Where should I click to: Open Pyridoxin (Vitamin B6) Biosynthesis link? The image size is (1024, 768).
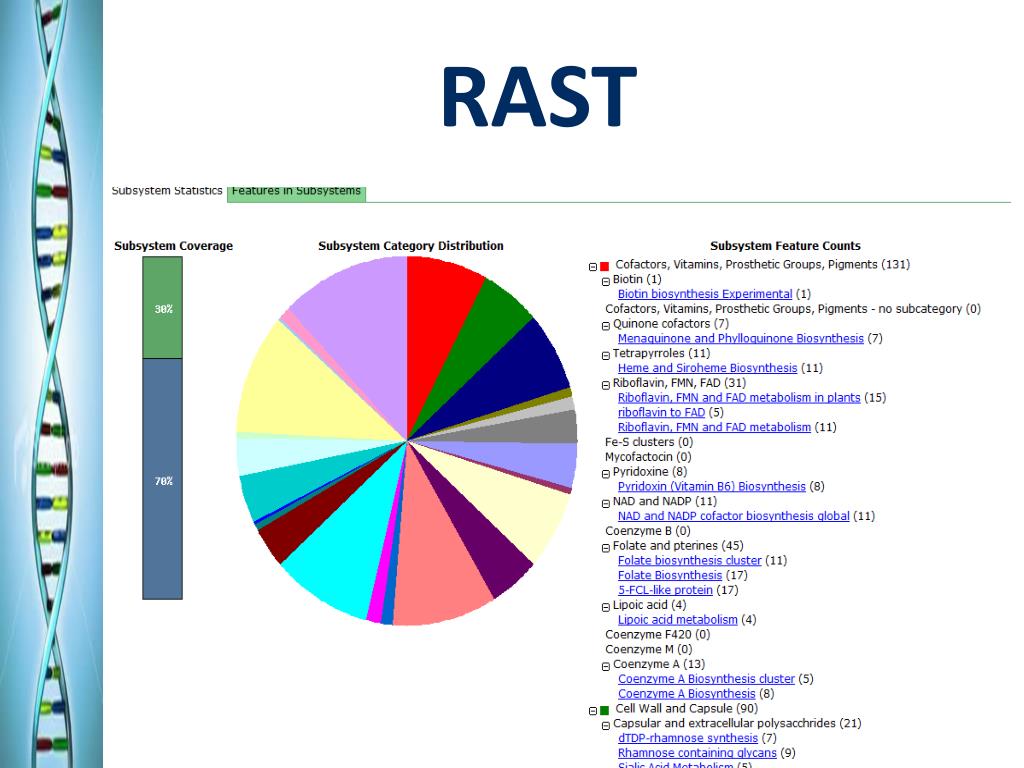[x=711, y=487]
